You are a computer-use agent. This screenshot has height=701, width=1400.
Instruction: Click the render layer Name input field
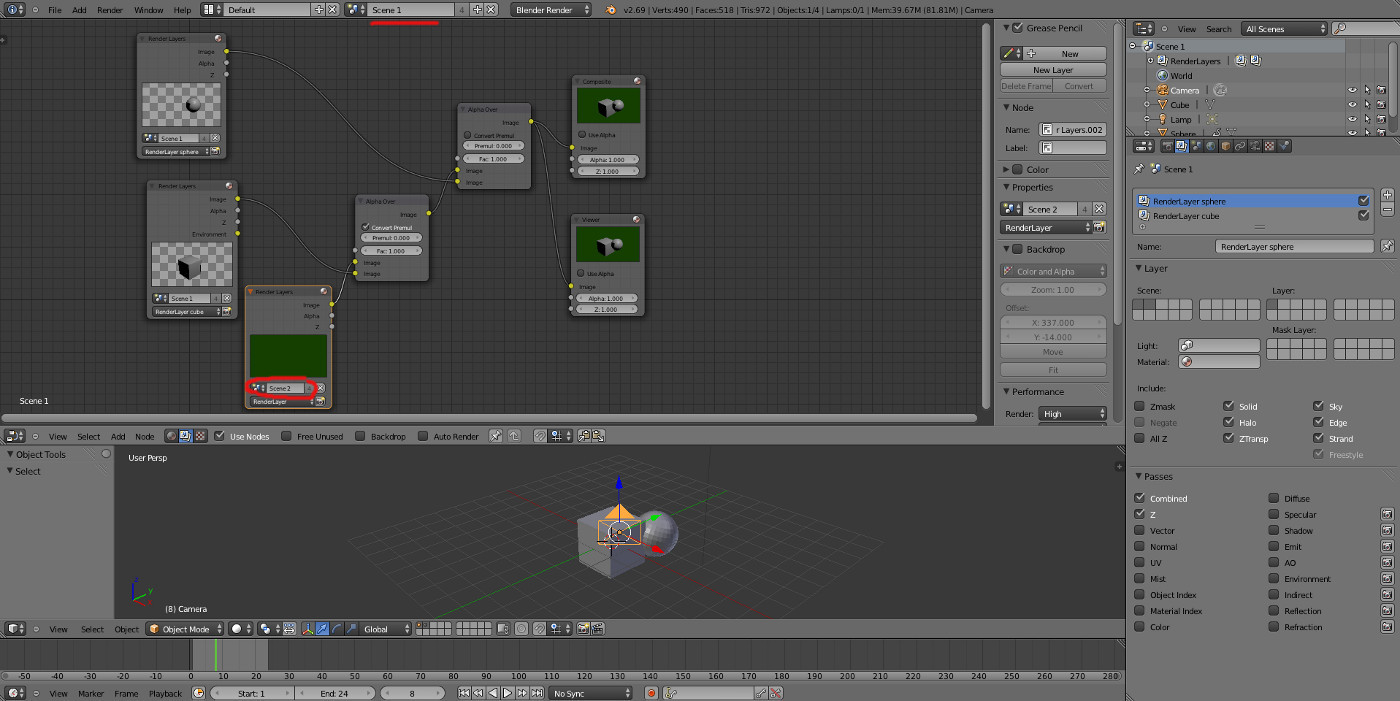1295,246
